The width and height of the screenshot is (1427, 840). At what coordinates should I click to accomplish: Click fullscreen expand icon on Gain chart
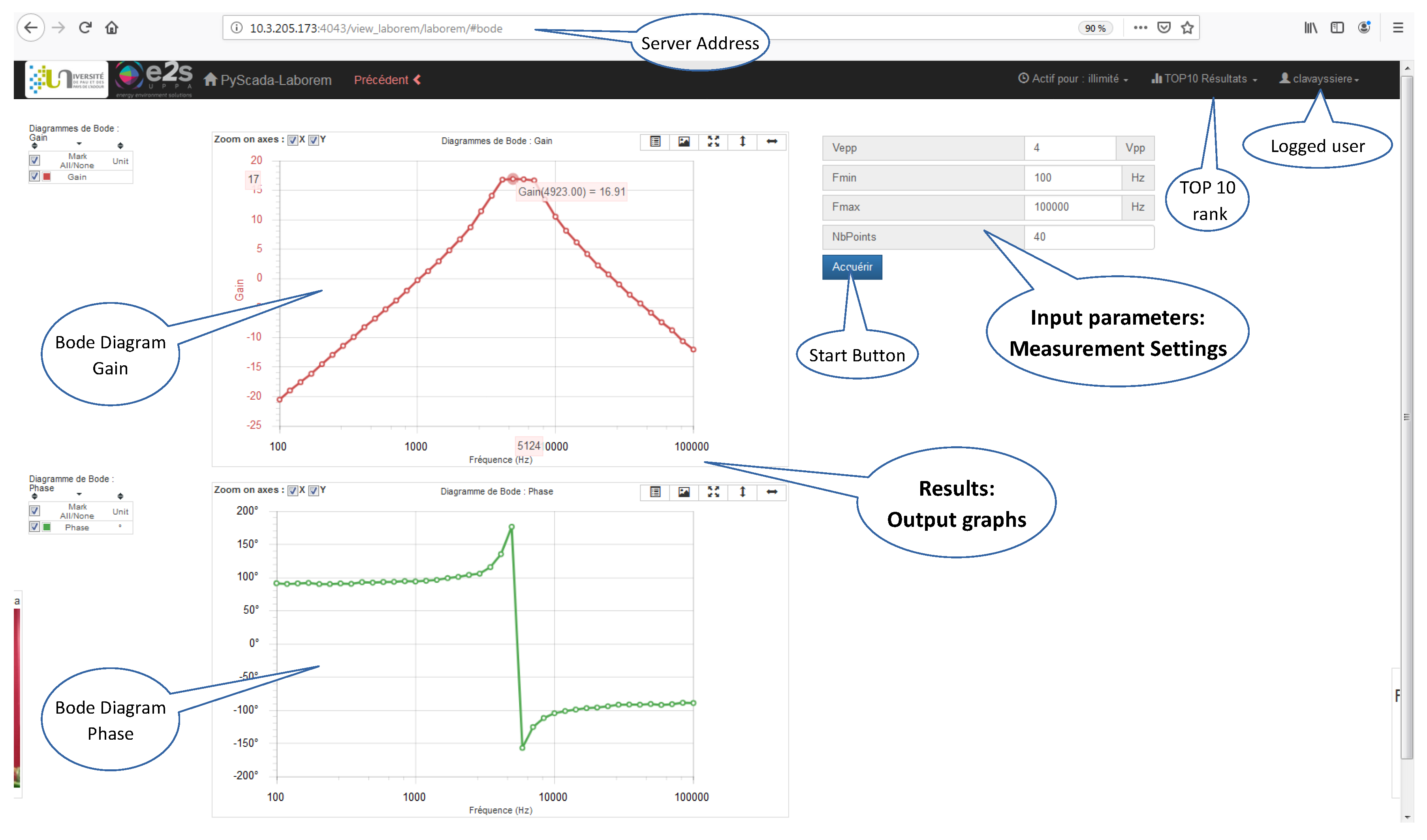[713, 141]
